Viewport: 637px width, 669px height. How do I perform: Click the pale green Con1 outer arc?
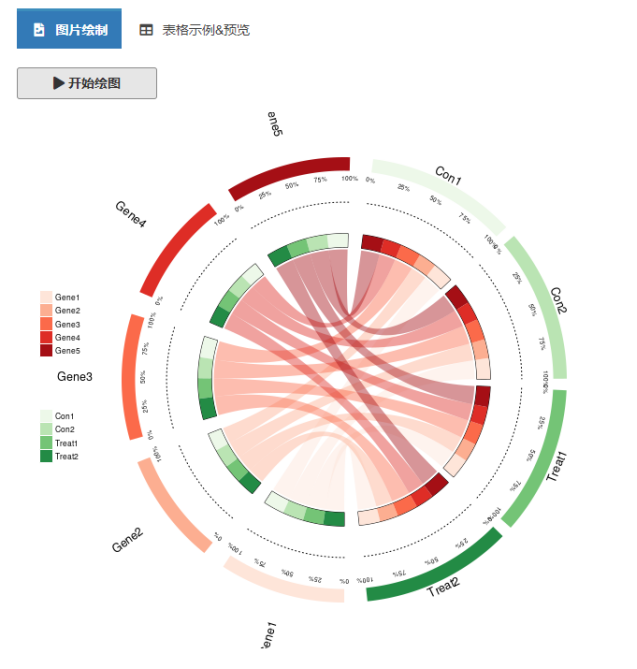pos(440,188)
